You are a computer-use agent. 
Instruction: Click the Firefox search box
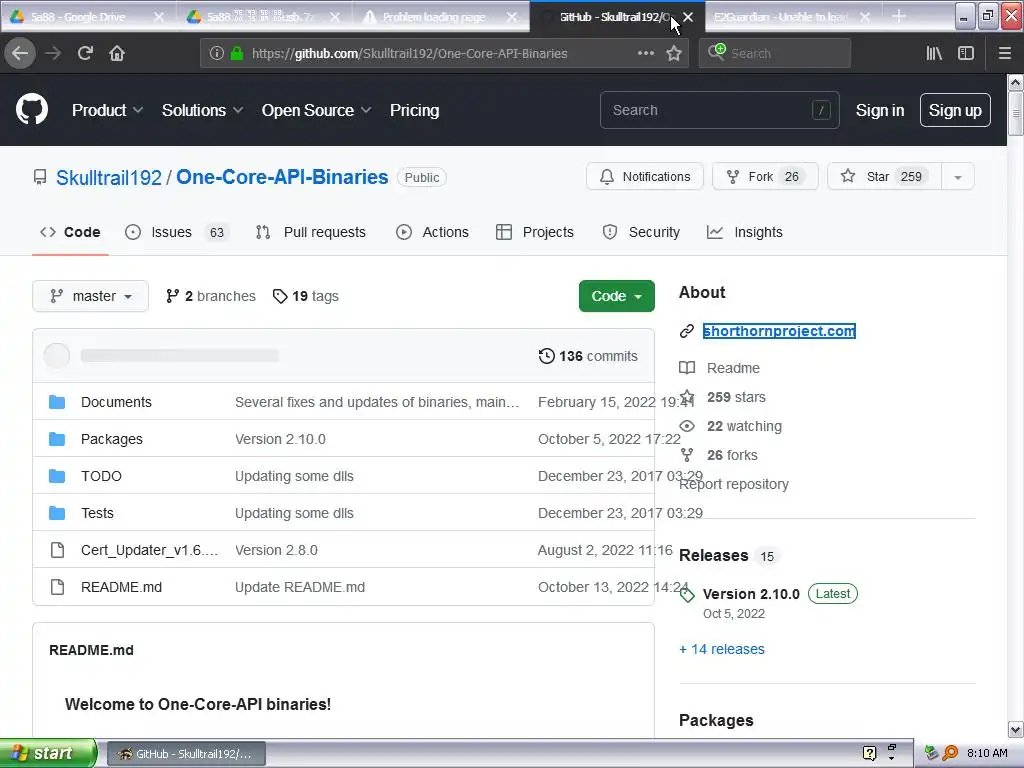coord(775,54)
